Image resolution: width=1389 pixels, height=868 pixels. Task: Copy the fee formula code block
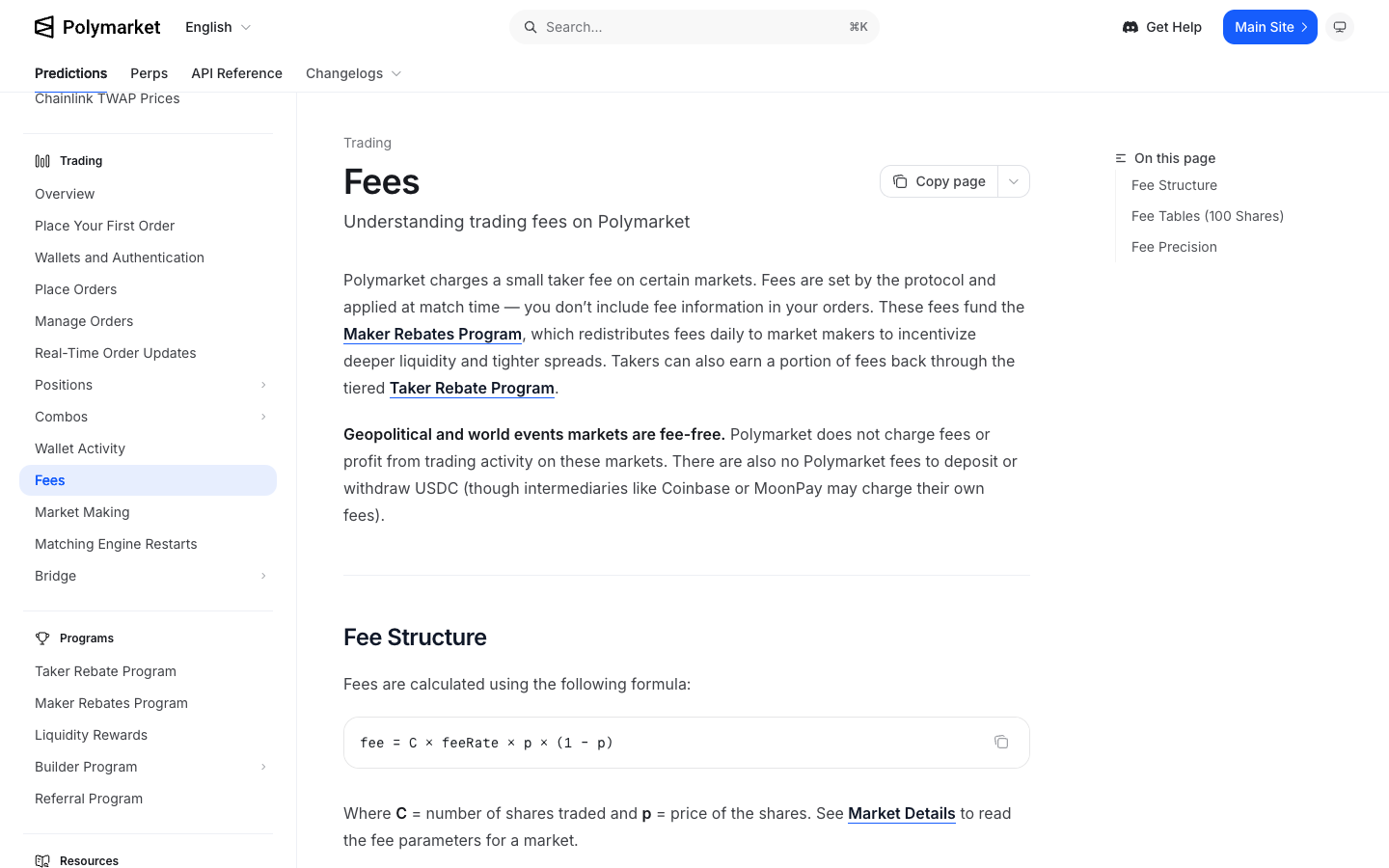point(1001,742)
